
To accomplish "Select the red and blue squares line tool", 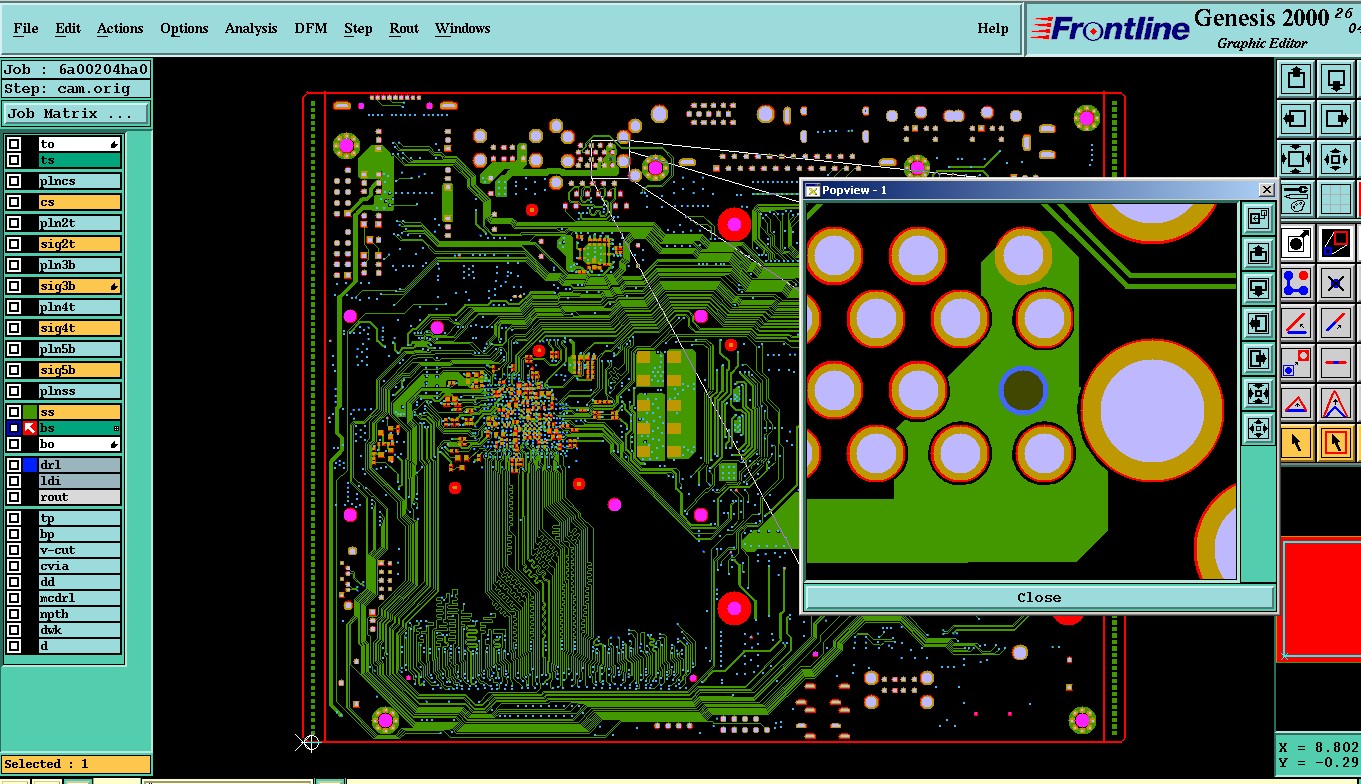I will tap(1337, 241).
